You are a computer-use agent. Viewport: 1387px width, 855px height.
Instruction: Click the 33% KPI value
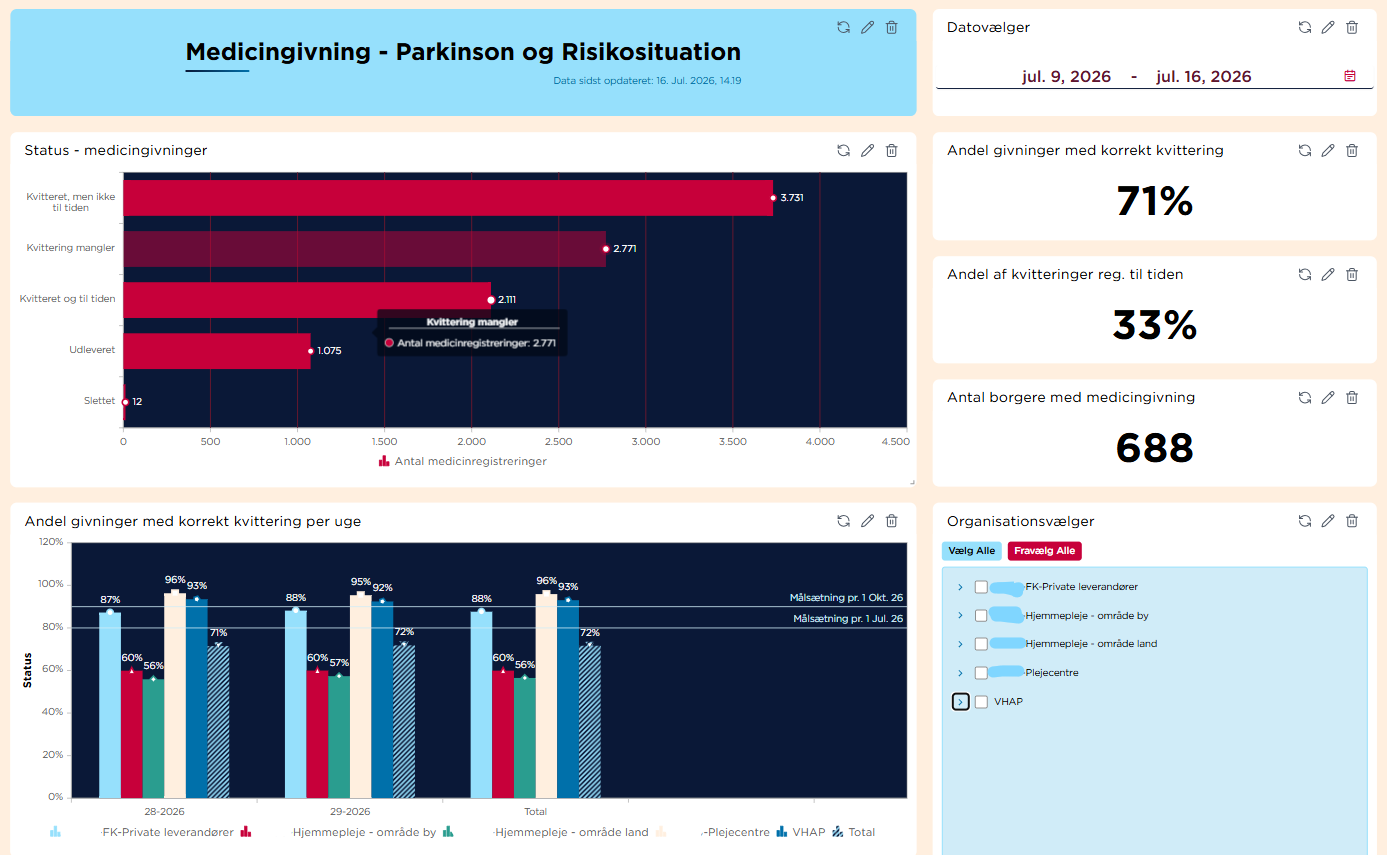coord(1154,325)
